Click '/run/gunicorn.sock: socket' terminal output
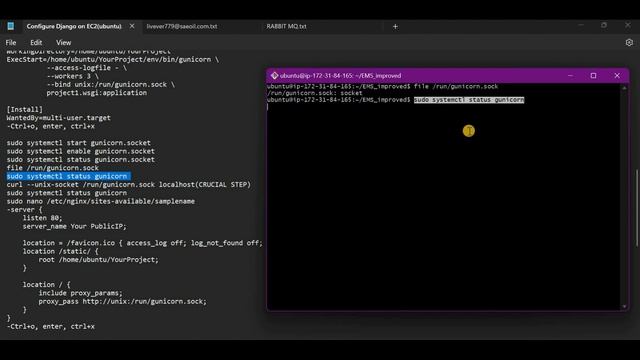 pyautogui.click(x=314, y=93)
